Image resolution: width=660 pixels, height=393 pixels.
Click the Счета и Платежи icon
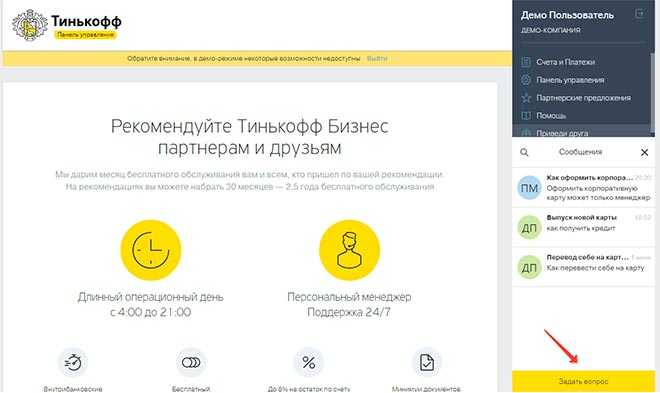point(526,62)
